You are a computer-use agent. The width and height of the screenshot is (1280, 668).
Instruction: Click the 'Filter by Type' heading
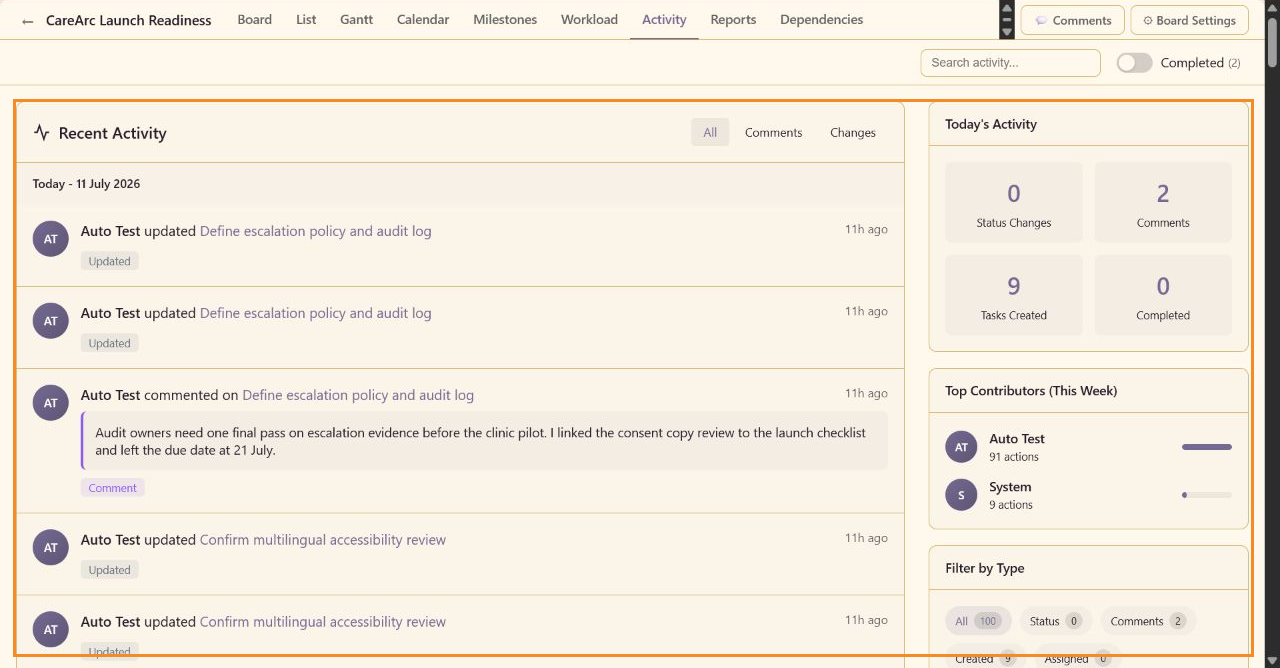click(x=985, y=568)
